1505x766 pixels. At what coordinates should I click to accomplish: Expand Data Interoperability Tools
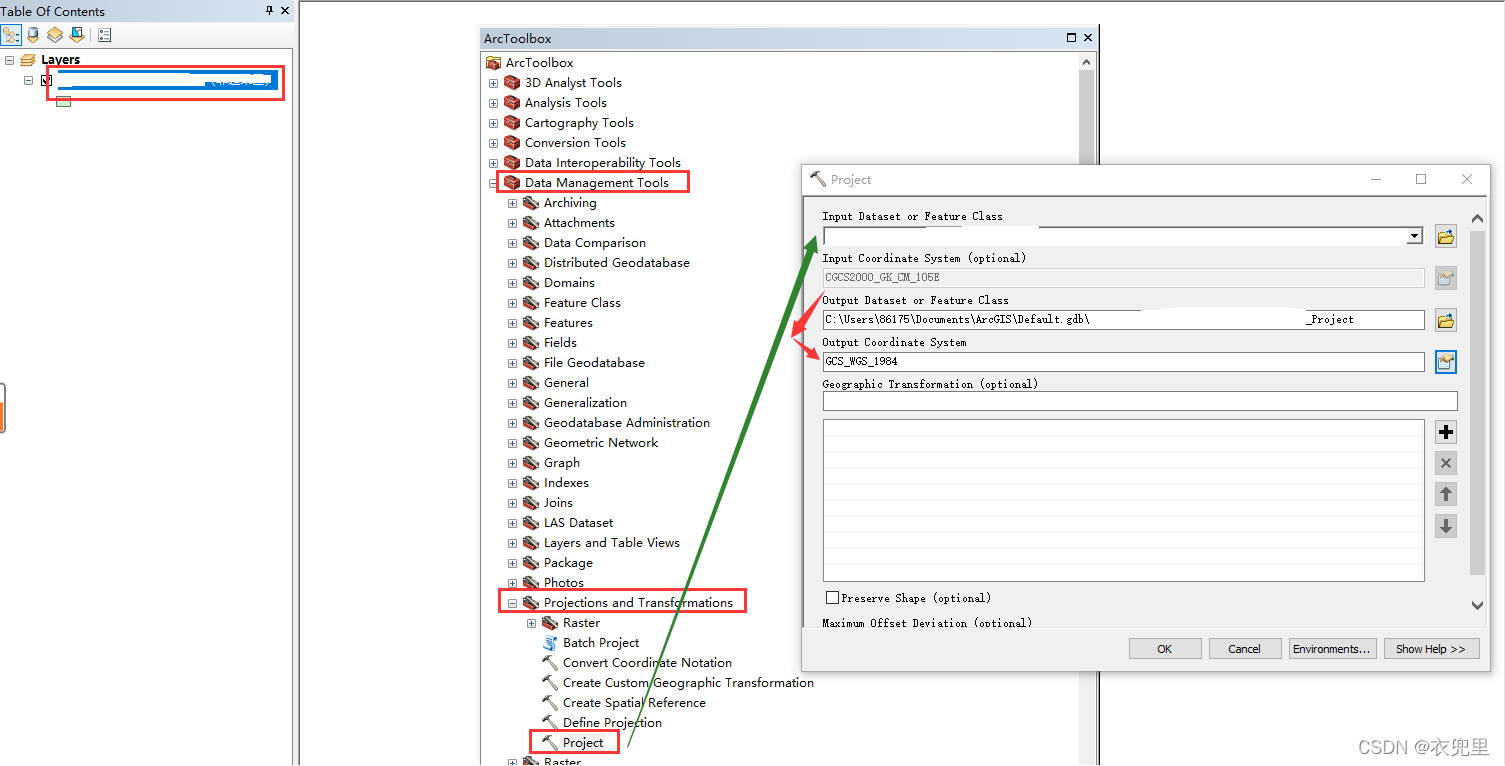(x=493, y=163)
